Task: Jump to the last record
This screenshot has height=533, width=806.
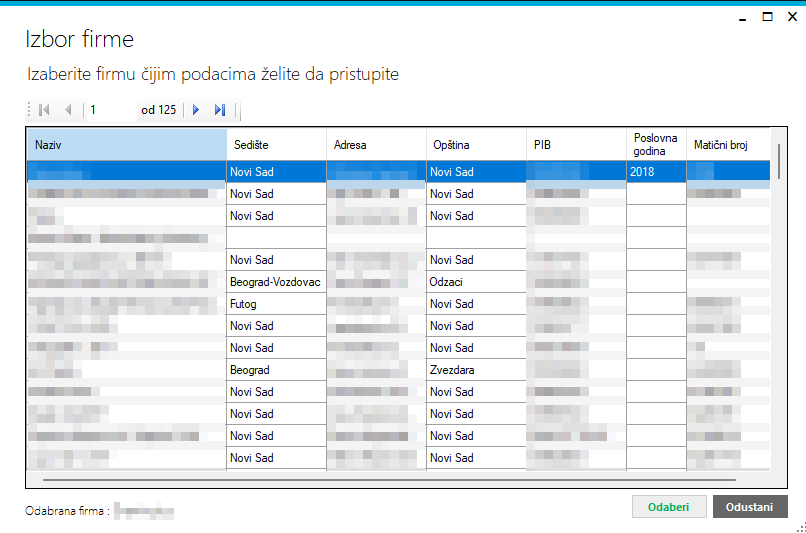Action: tap(220, 109)
